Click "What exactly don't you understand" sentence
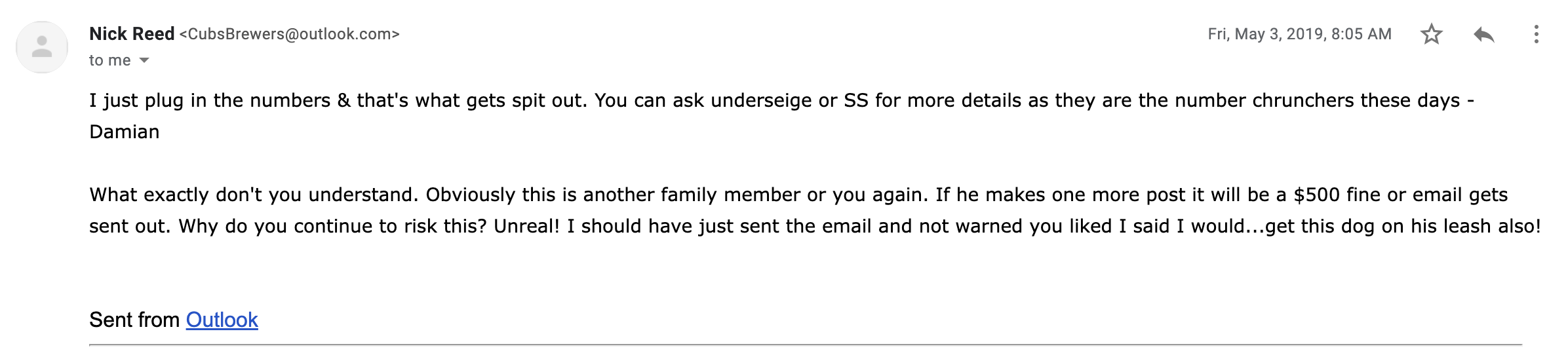Viewport: 1568px width, 359px height. point(253,195)
